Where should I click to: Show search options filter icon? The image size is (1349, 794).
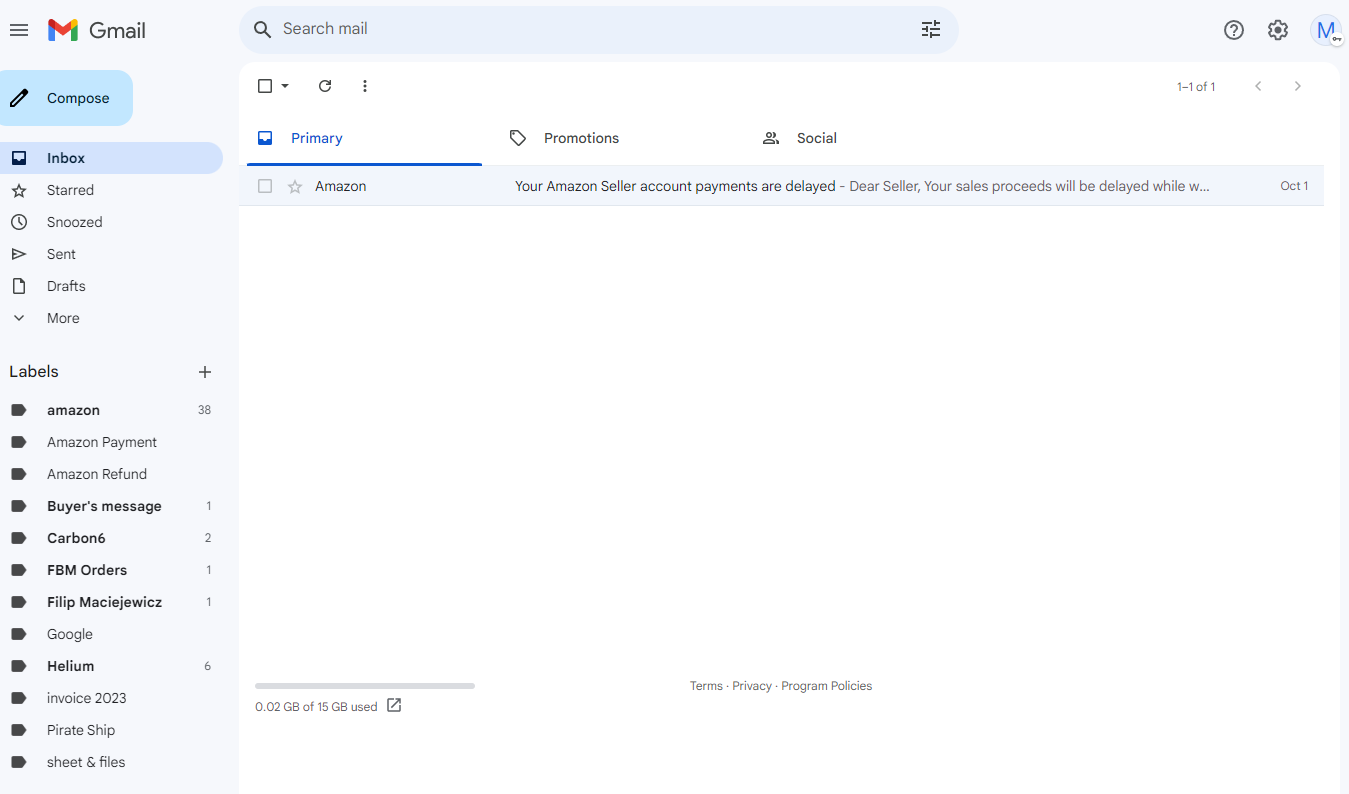(x=931, y=30)
